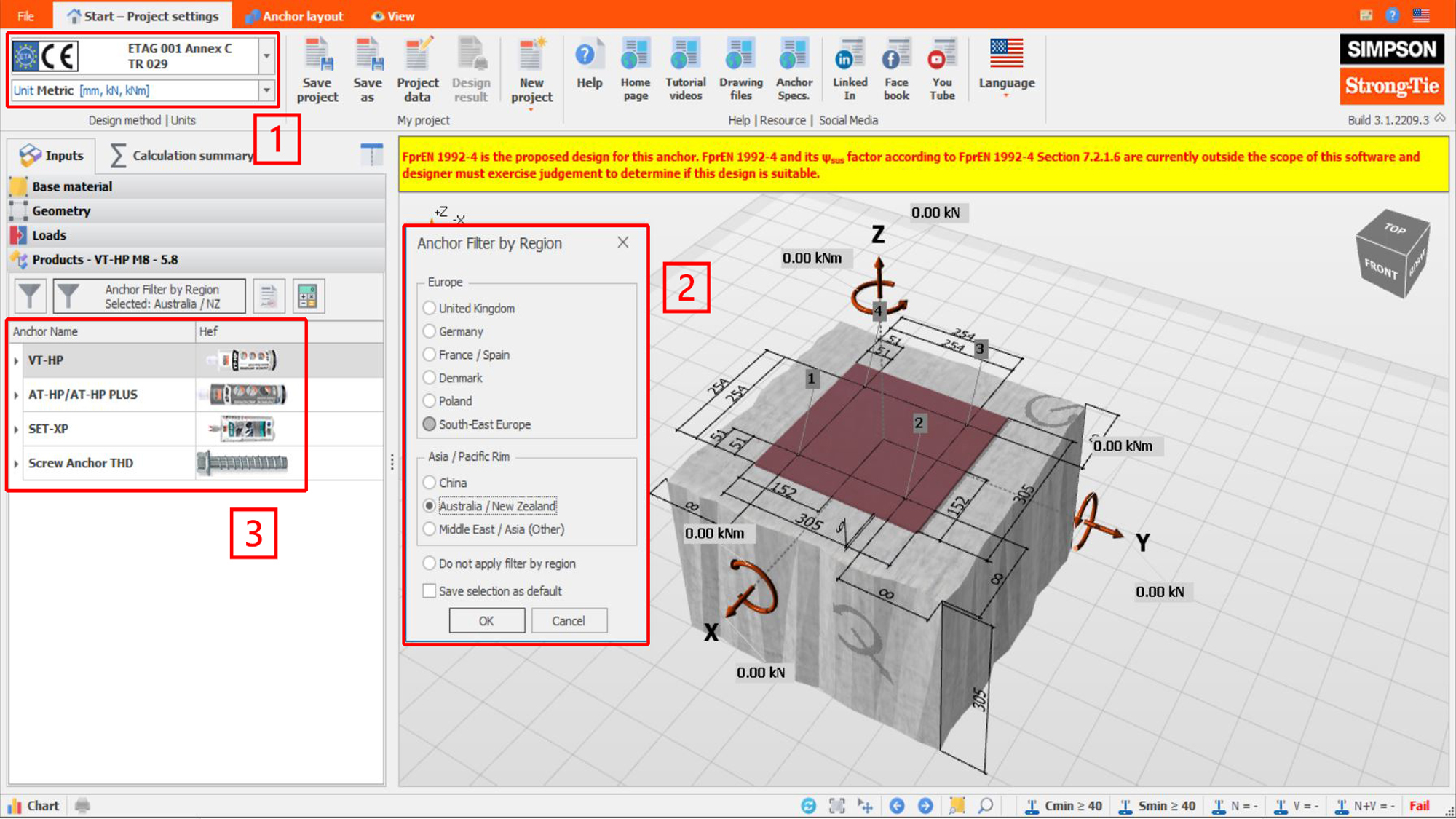Open the Loads section
The height and width of the screenshot is (819, 1456).
point(197,235)
